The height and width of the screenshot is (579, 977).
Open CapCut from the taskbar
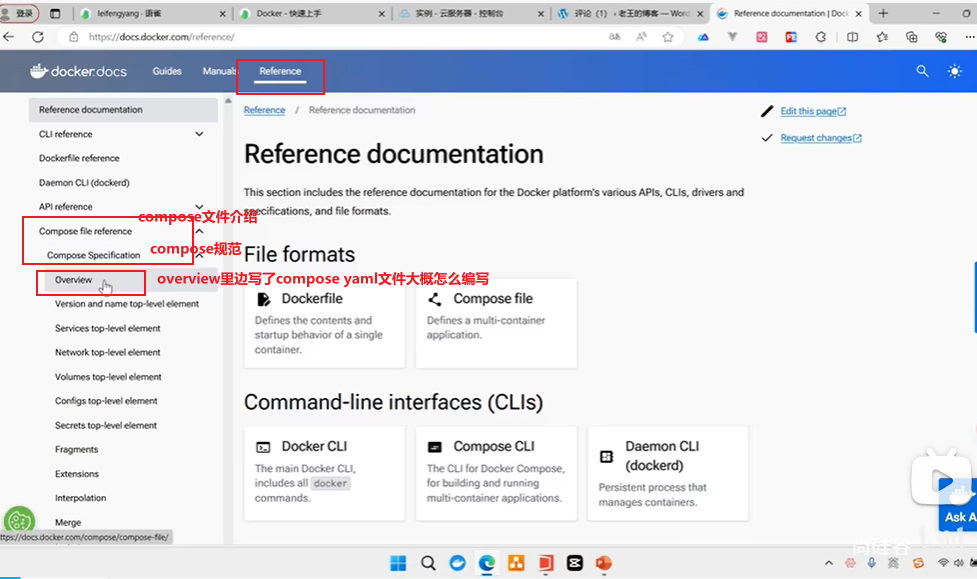[574, 563]
